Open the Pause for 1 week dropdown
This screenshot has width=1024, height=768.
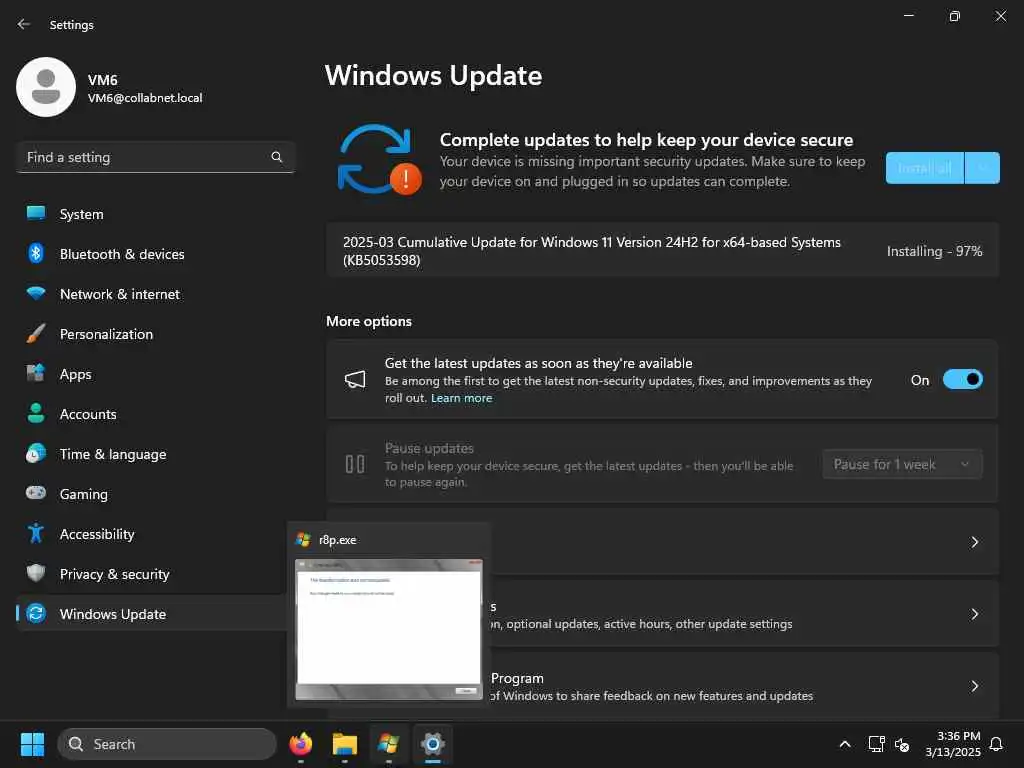[x=902, y=464]
